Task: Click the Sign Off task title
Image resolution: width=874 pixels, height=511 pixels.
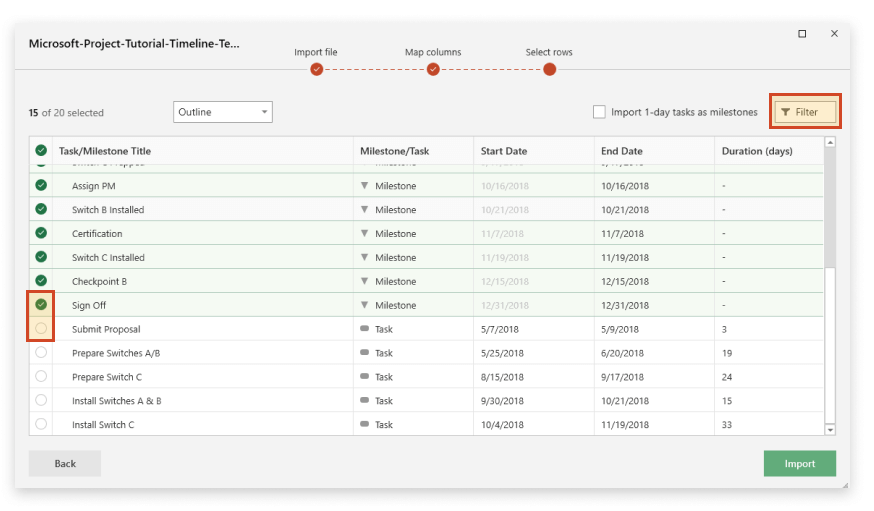Action: pyautogui.click(x=89, y=305)
